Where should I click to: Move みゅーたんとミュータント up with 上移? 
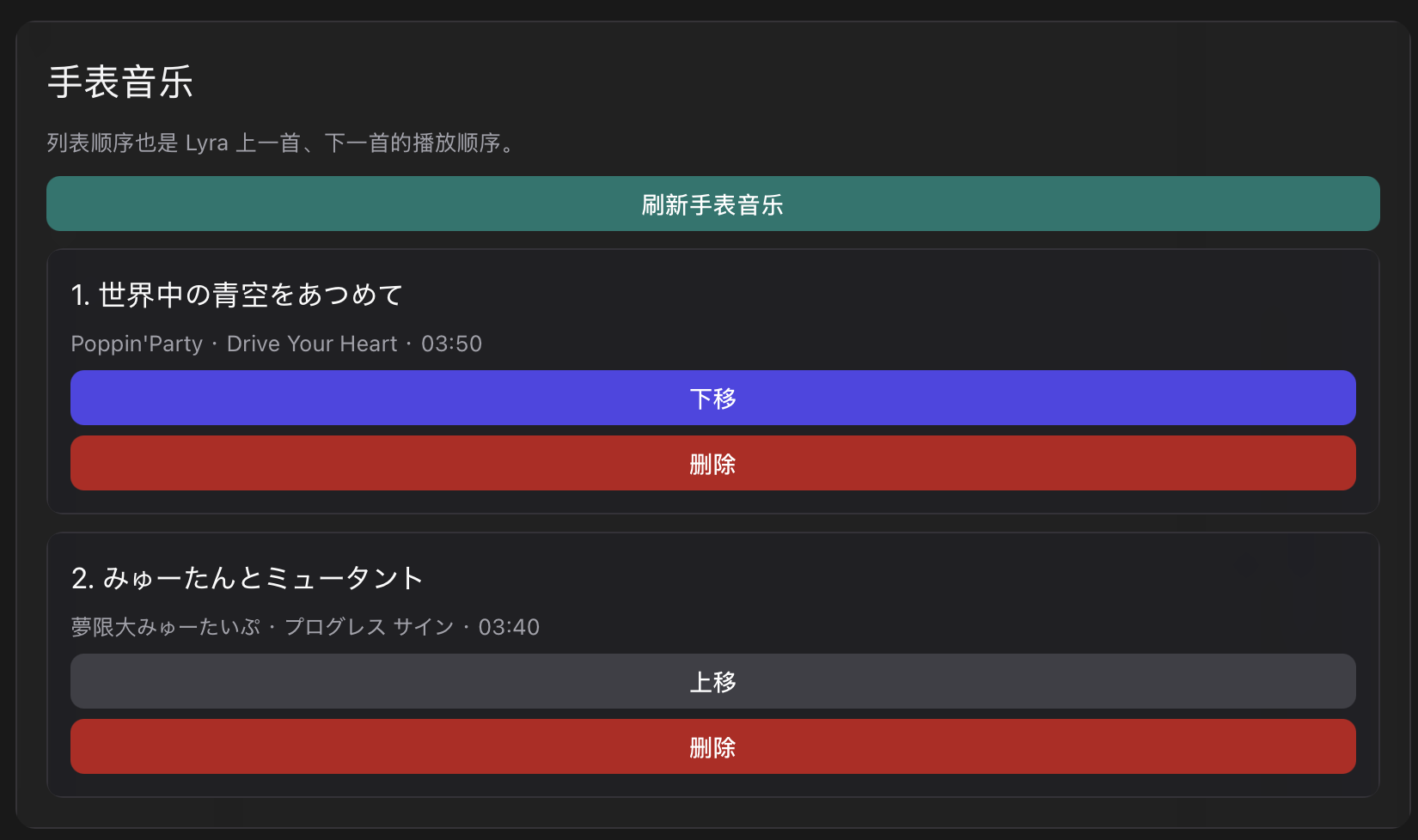click(x=713, y=681)
